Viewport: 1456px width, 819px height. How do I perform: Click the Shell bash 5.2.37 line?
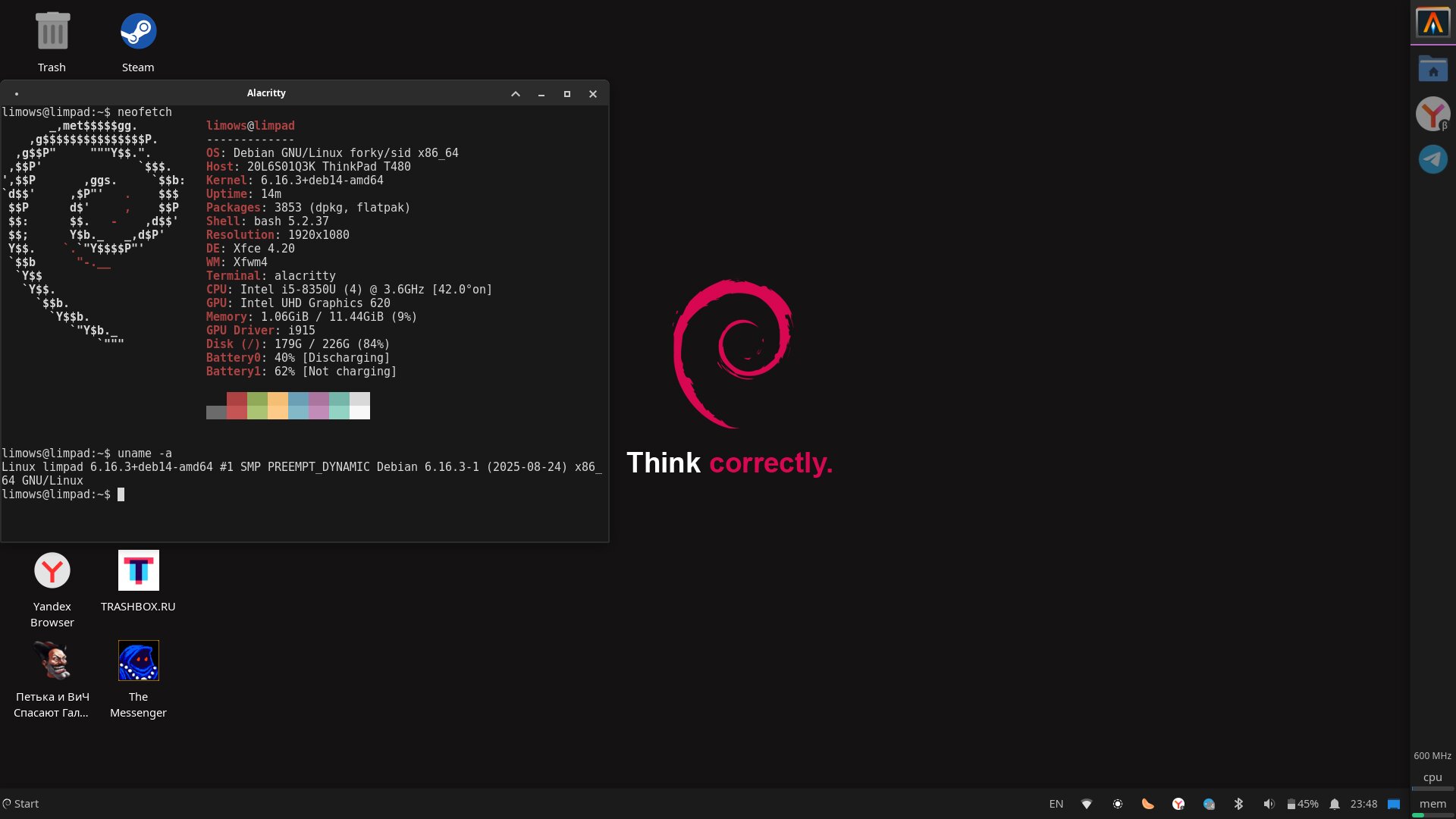[268, 221]
